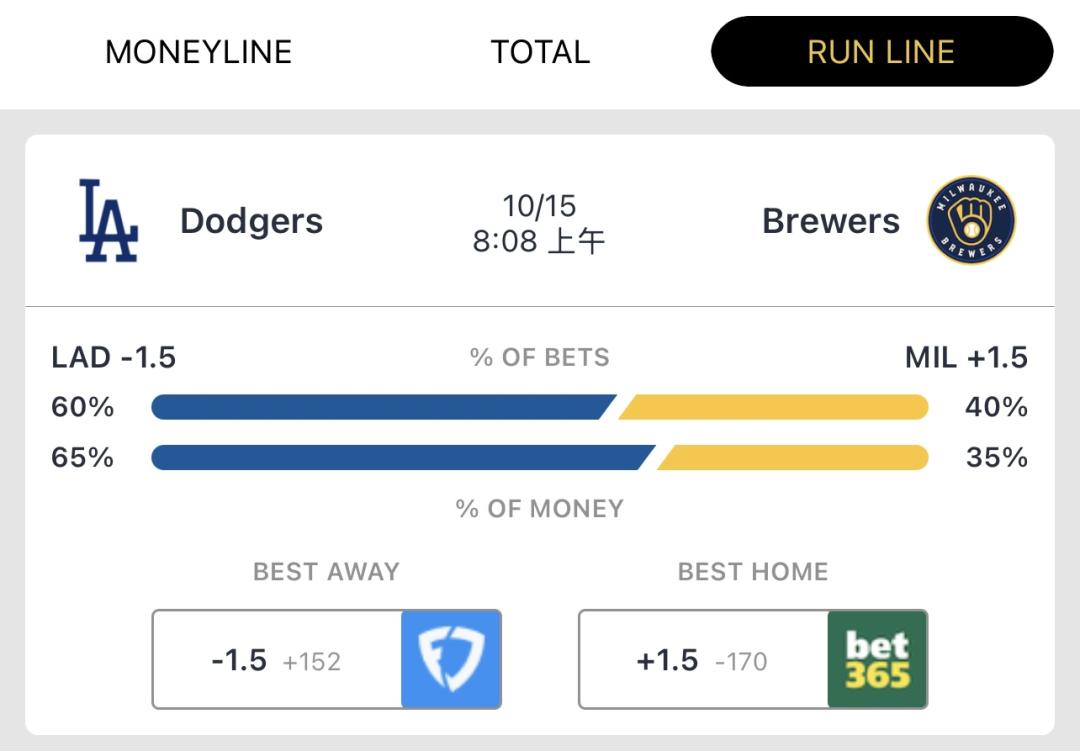Select the Dodgers team name
This screenshot has width=1080, height=751.
(251, 221)
